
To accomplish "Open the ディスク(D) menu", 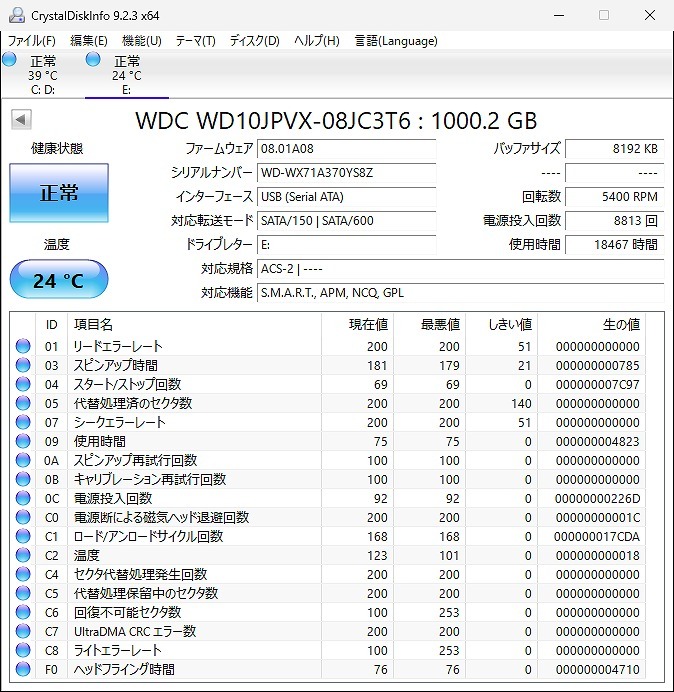I will pyautogui.click(x=255, y=41).
